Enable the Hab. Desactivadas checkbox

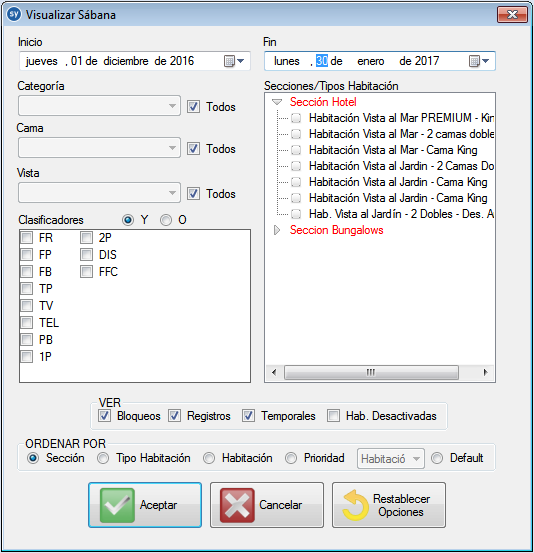(x=333, y=416)
